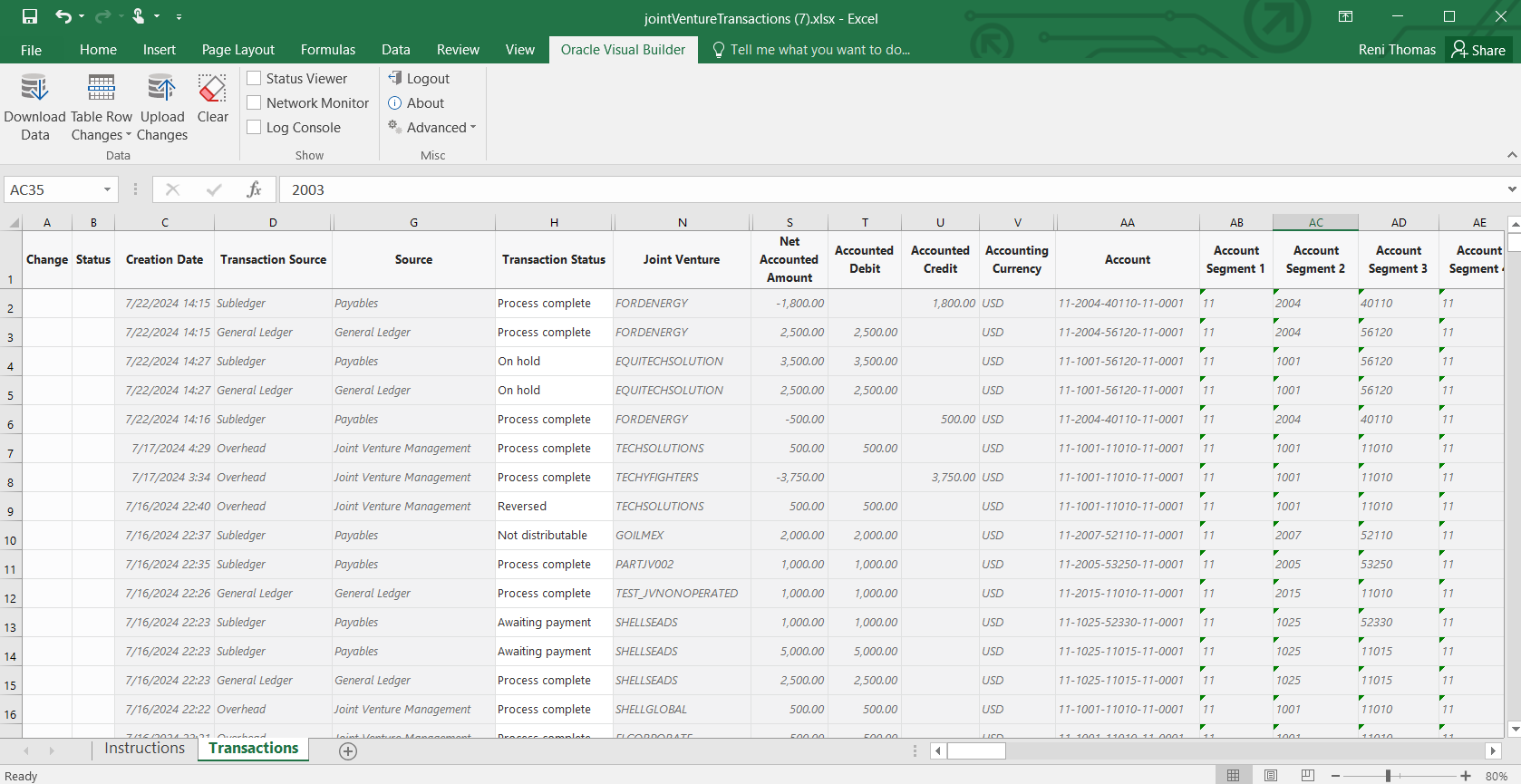Click the TECHYFIGHTERS cell
The height and width of the screenshot is (784, 1521).
pyautogui.click(x=682, y=478)
